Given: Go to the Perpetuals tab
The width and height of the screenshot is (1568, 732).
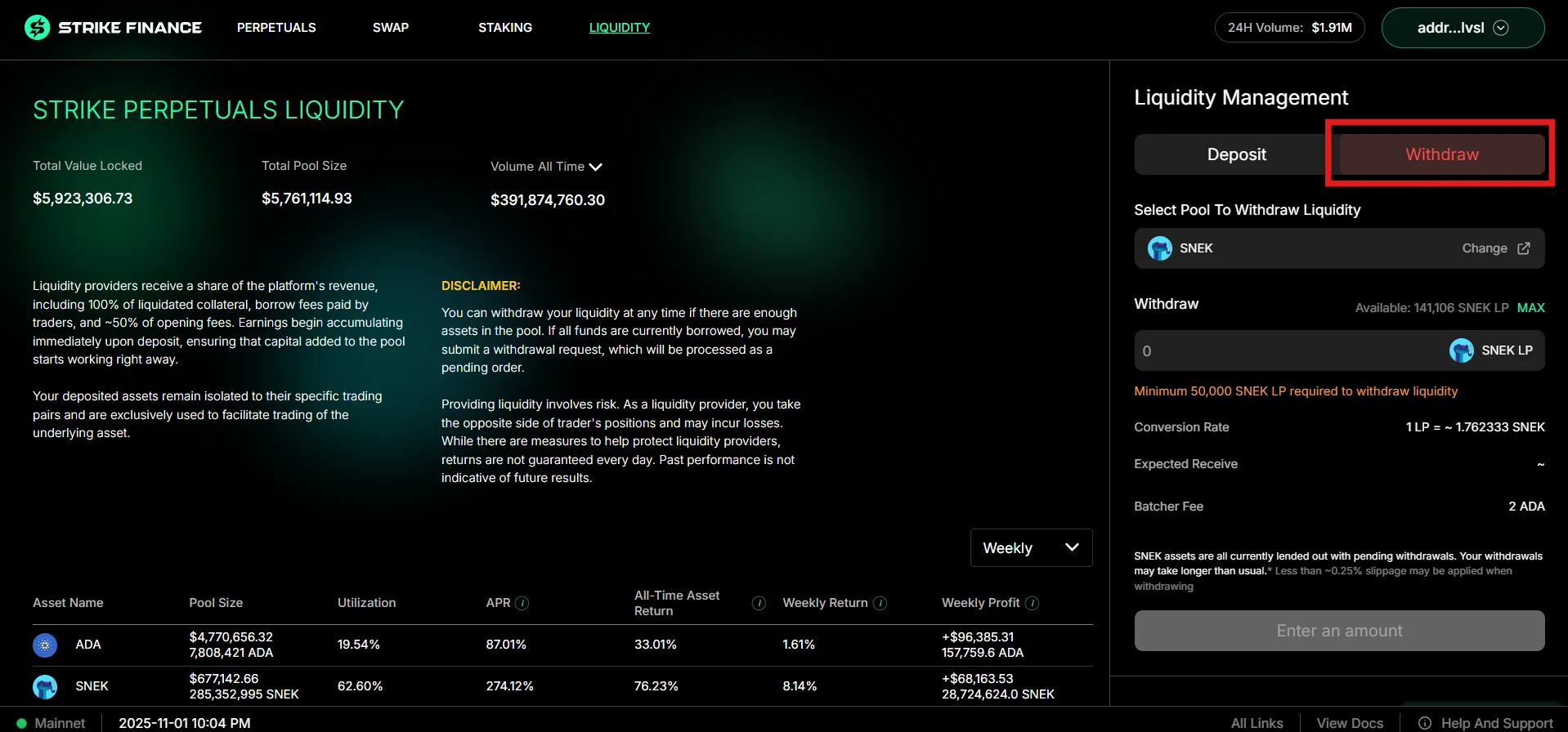Looking at the screenshot, I should [276, 28].
